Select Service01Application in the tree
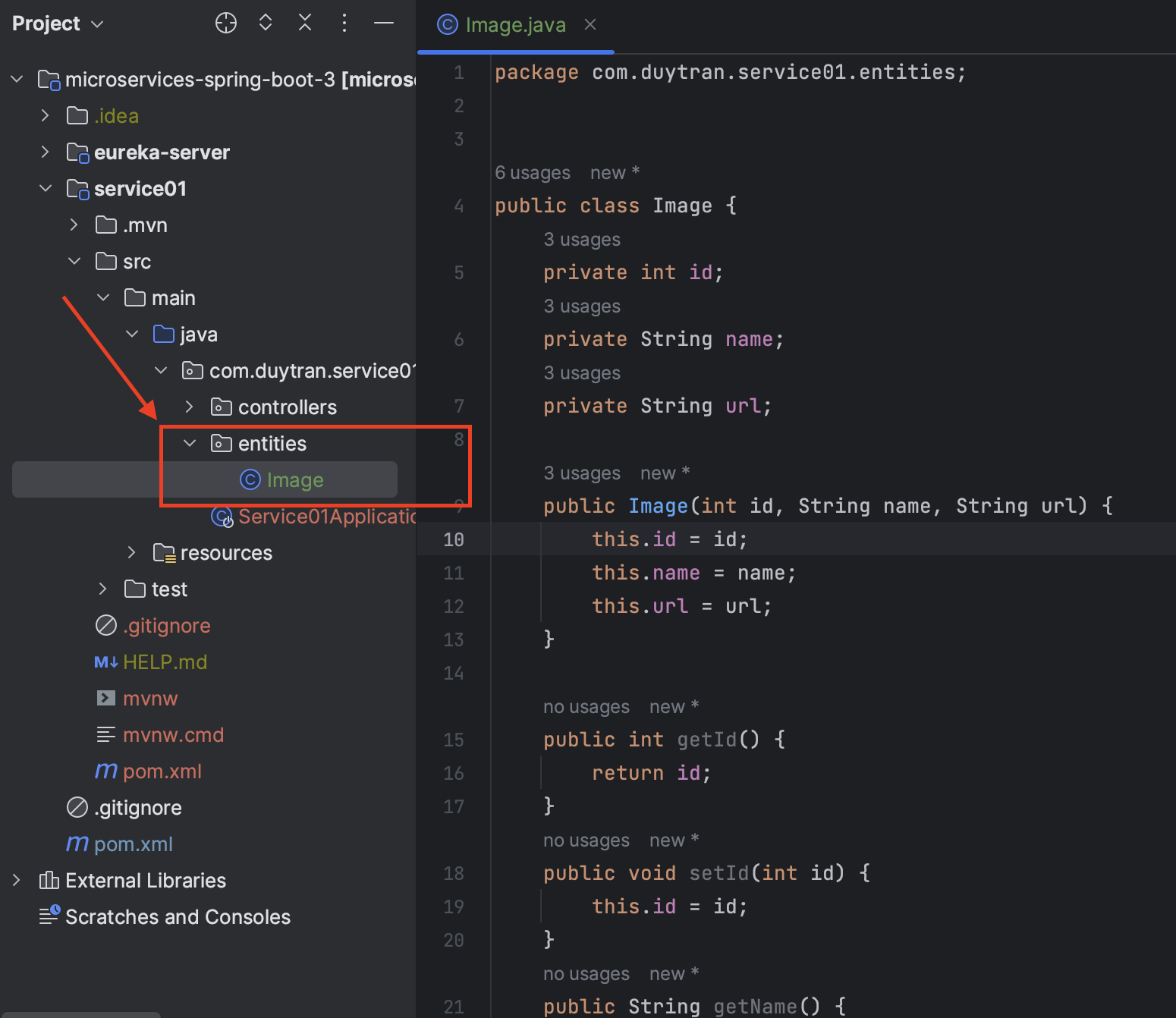The height and width of the screenshot is (1018, 1176). pos(326,517)
